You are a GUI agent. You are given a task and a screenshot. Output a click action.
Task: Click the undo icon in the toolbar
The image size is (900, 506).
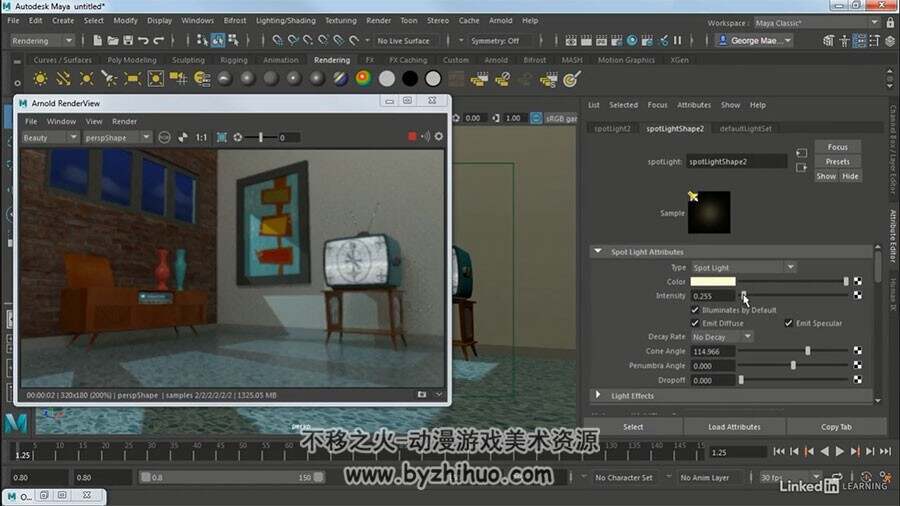(x=143, y=40)
